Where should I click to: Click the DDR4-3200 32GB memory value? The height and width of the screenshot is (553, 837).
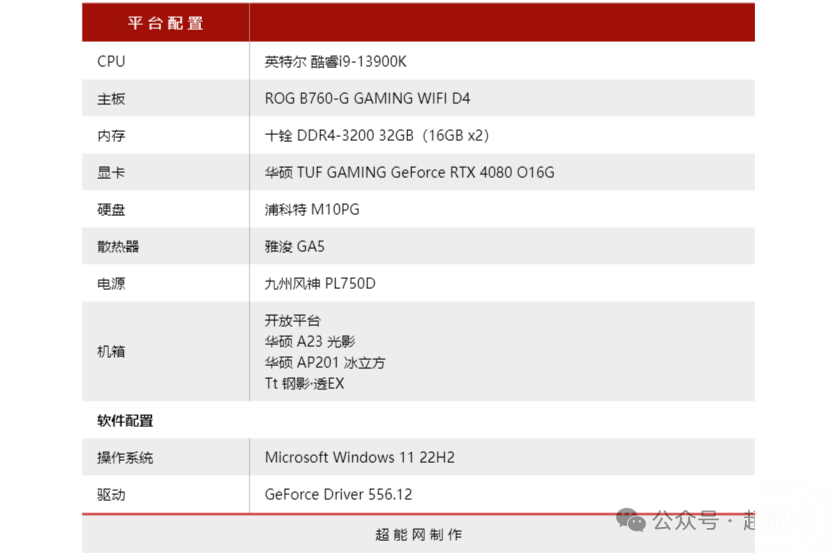(377, 136)
